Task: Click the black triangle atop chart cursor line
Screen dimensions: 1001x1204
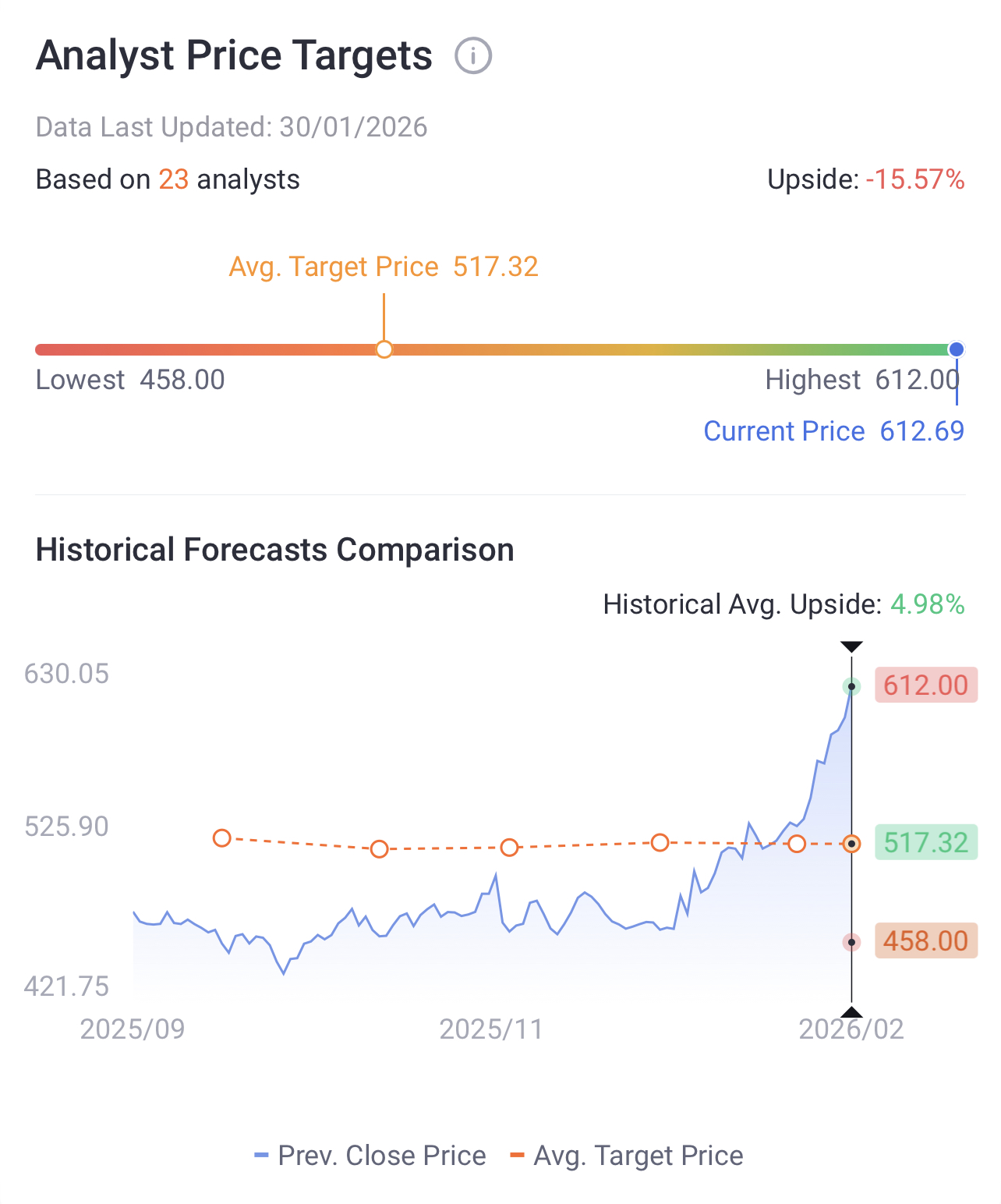Action: pyautogui.click(x=851, y=646)
